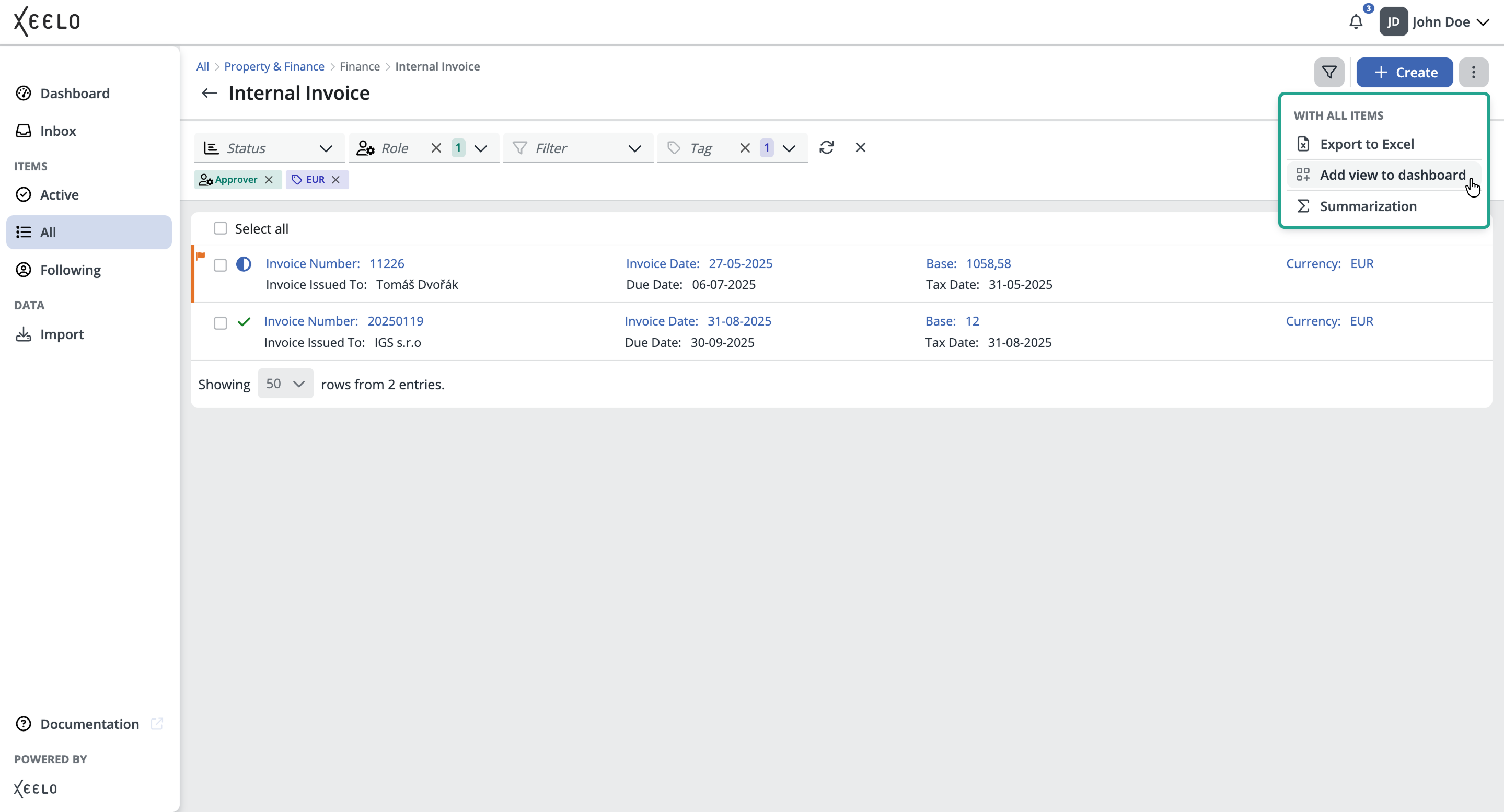Click the Tag count badge
This screenshot has width=1504, height=812.
point(766,148)
